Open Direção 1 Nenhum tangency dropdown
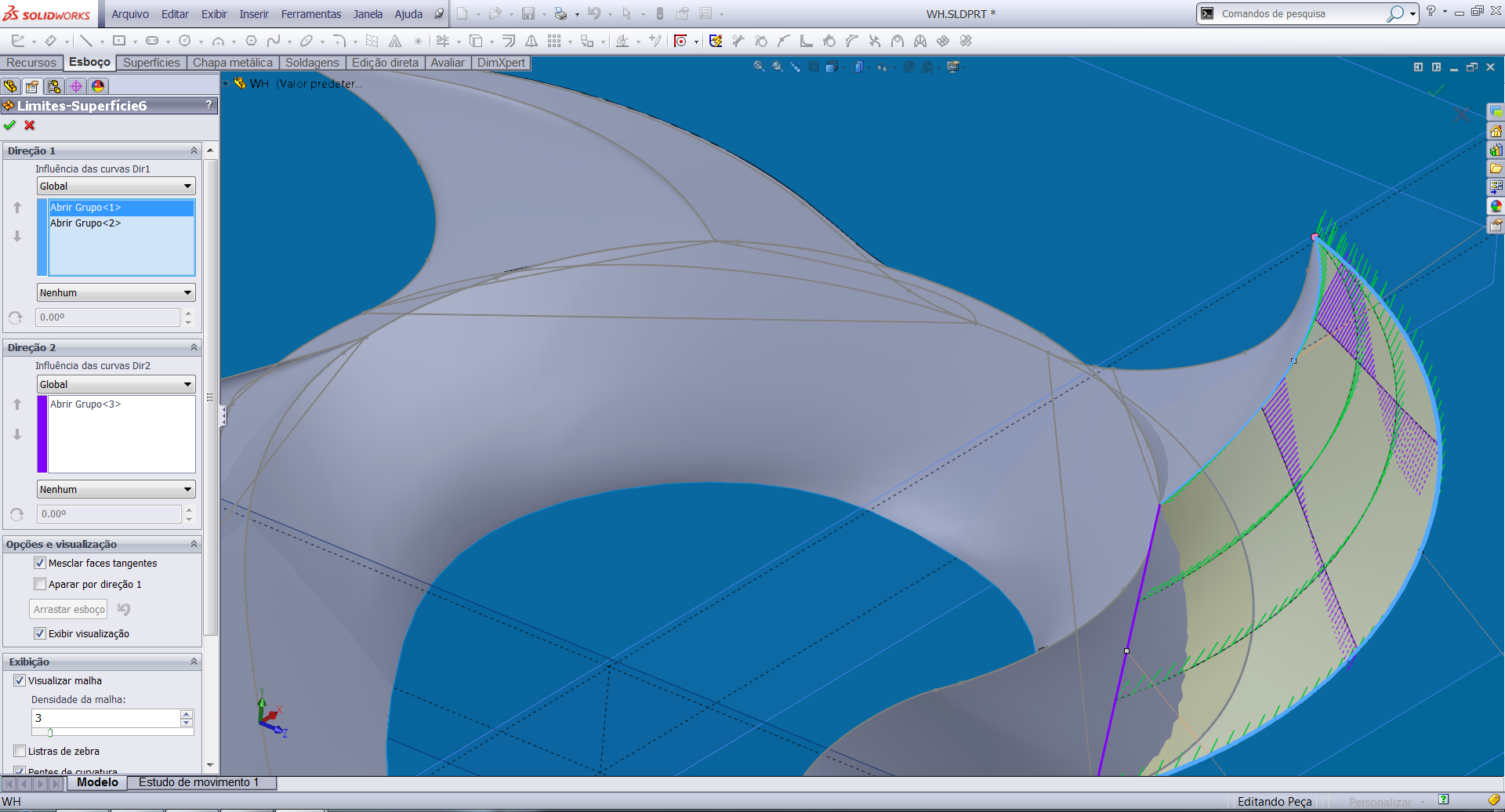The width and height of the screenshot is (1505, 812). (x=116, y=292)
